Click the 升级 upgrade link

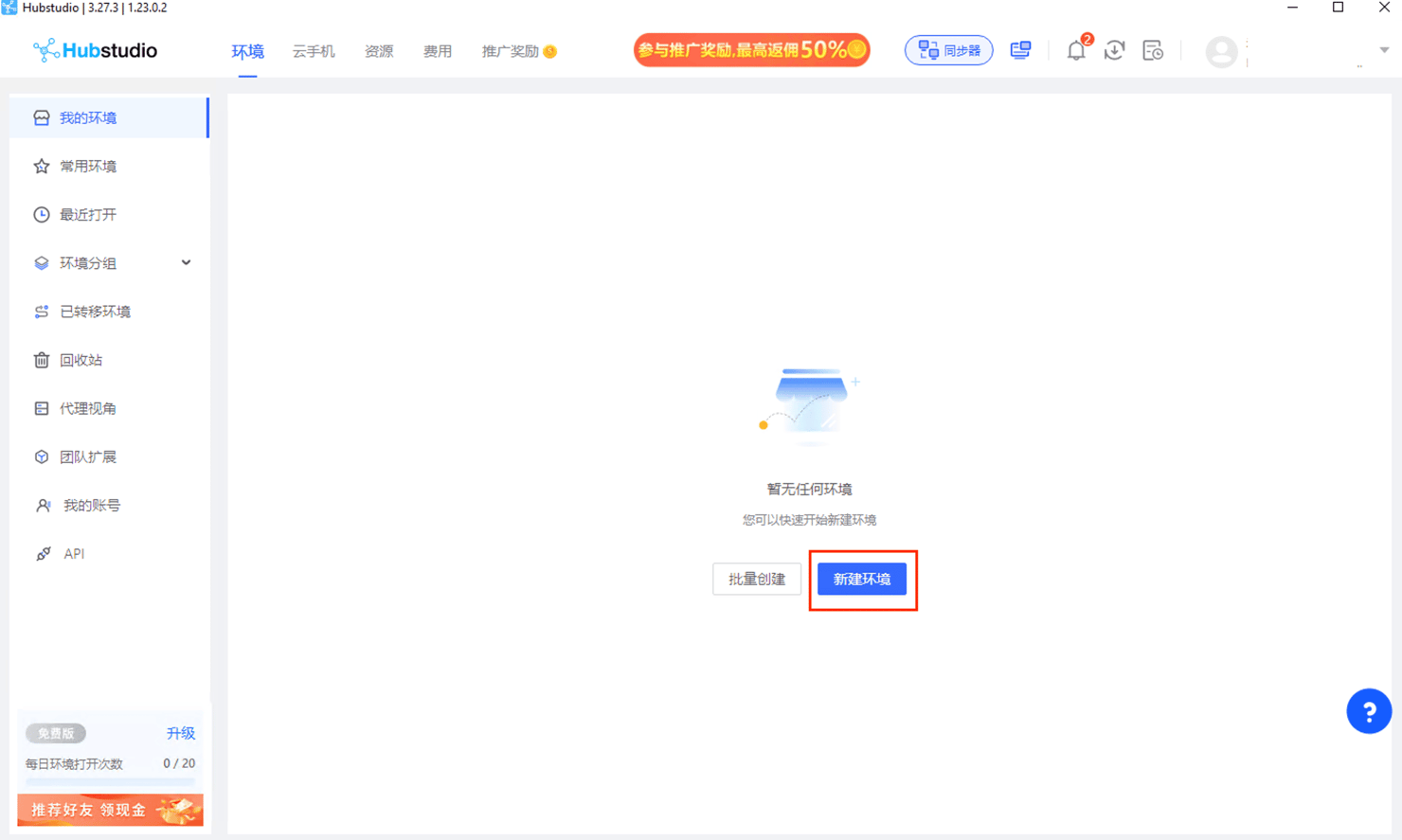click(180, 733)
